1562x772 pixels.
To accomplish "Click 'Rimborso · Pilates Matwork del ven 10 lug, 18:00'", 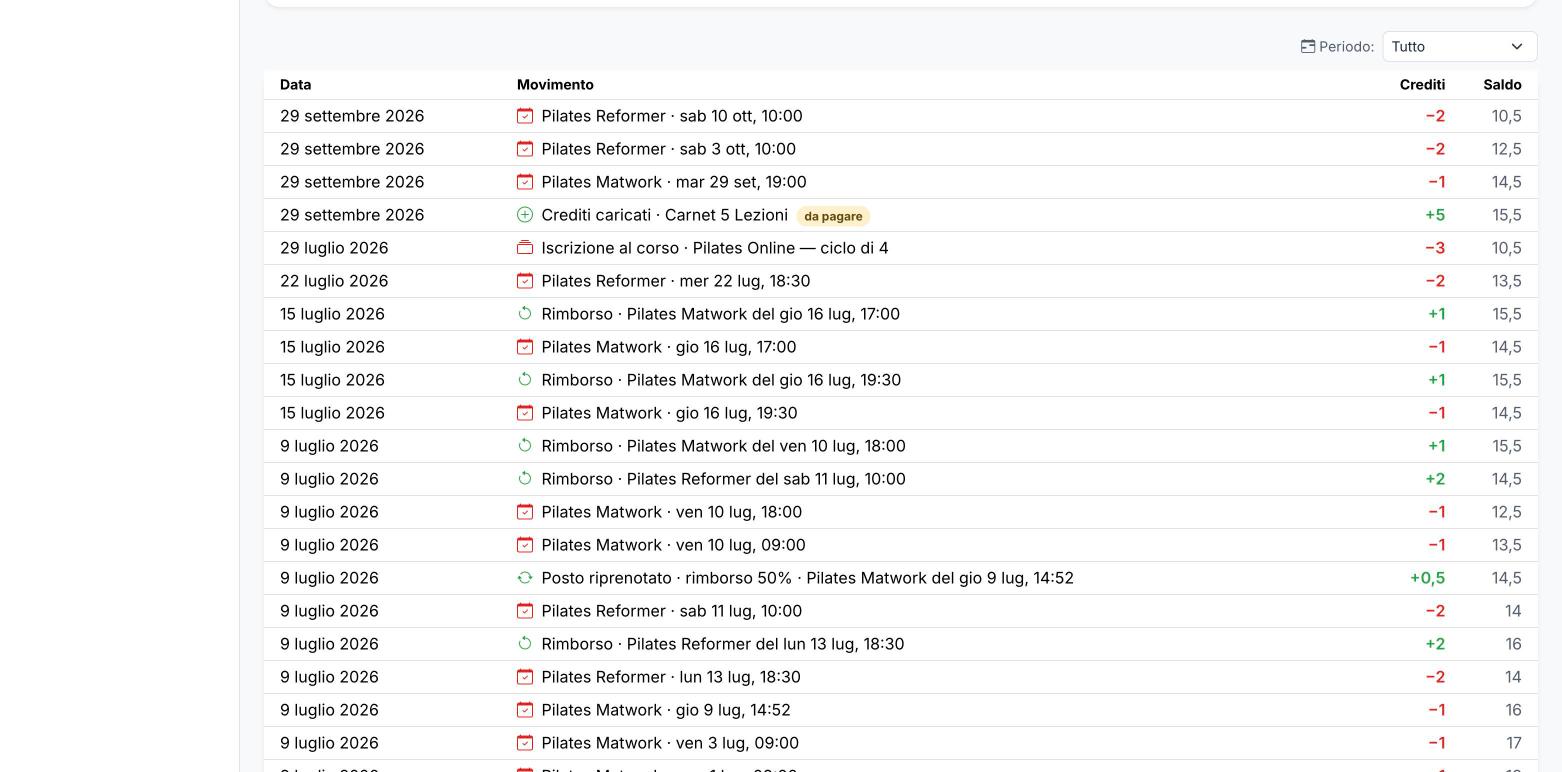I will (x=724, y=446).
